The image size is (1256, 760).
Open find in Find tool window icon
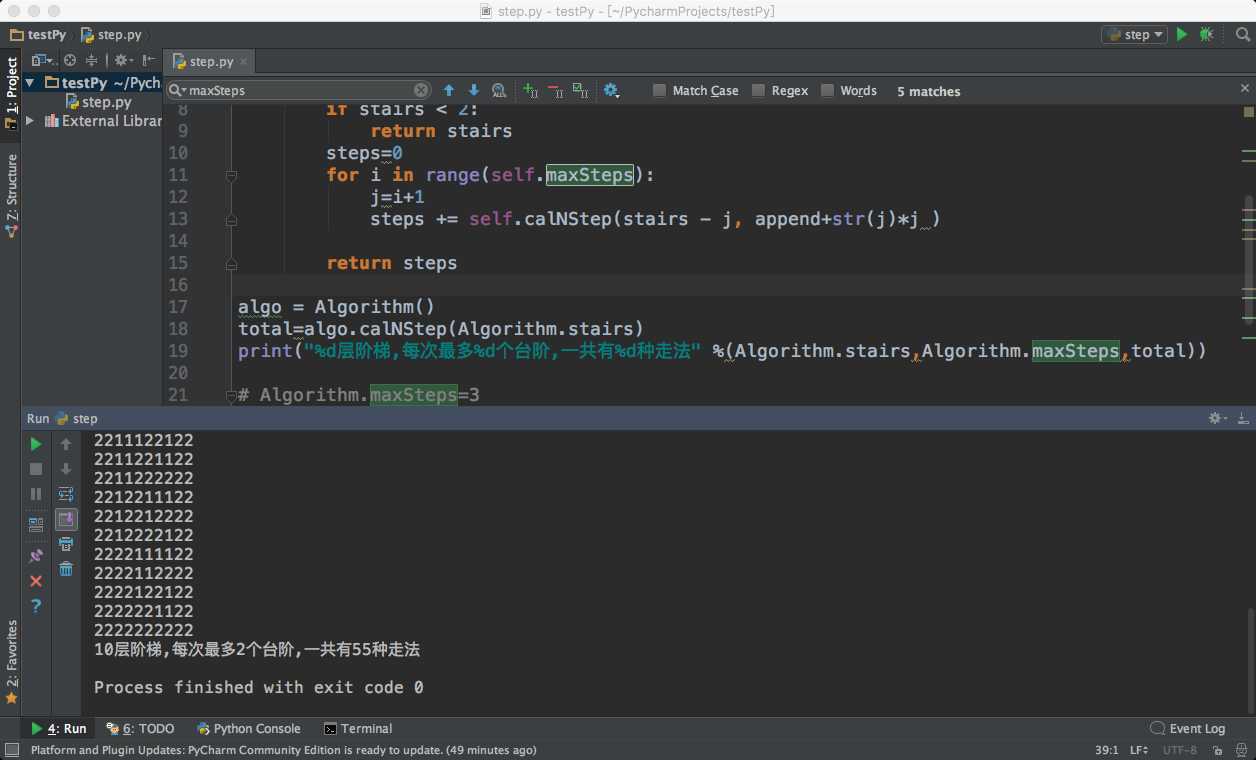click(x=499, y=90)
